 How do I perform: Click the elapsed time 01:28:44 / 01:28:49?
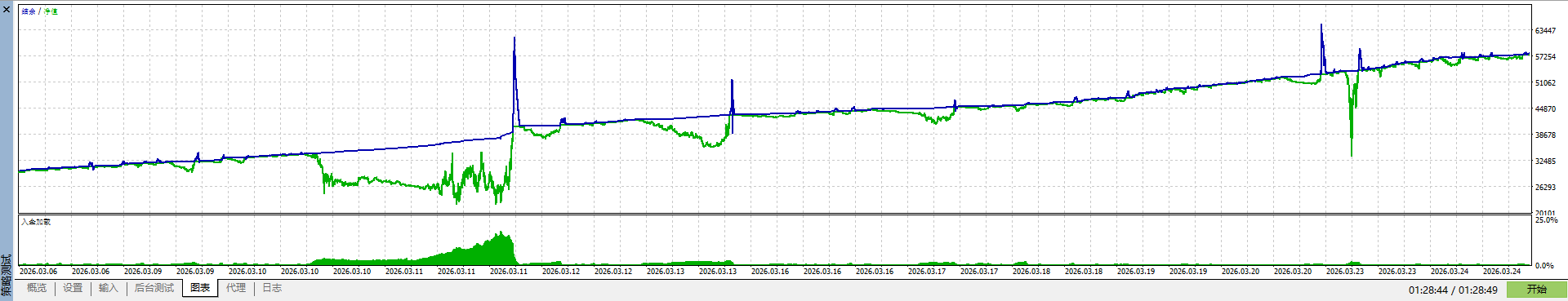[1453, 290]
